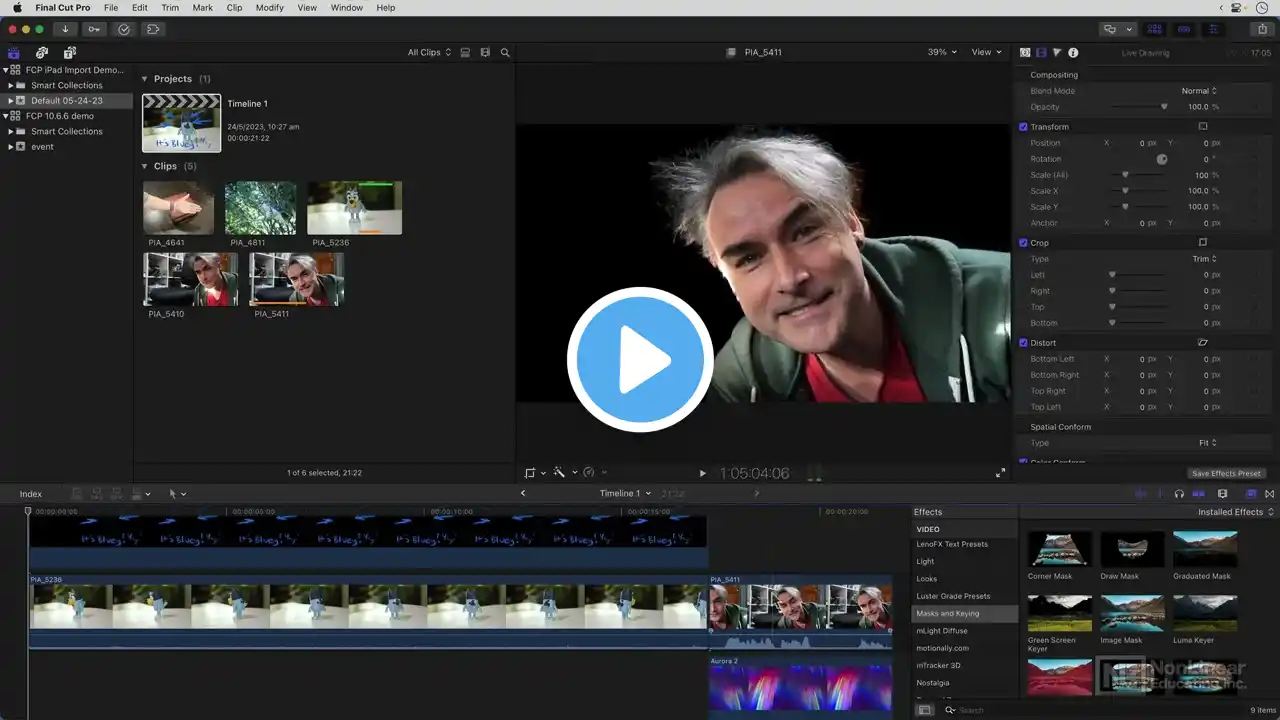The height and width of the screenshot is (720, 1280).
Task: Click the share export icon
Action: (x=1262, y=29)
